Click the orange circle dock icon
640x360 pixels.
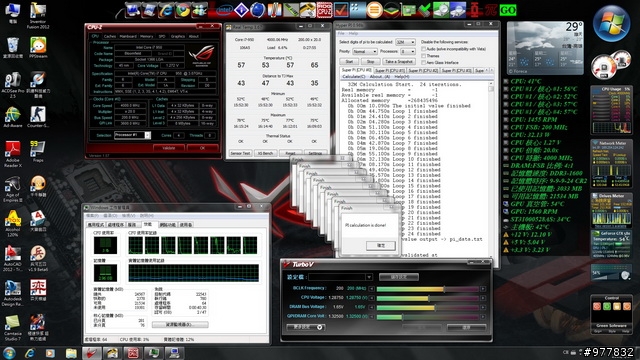click(x=374, y=10)
